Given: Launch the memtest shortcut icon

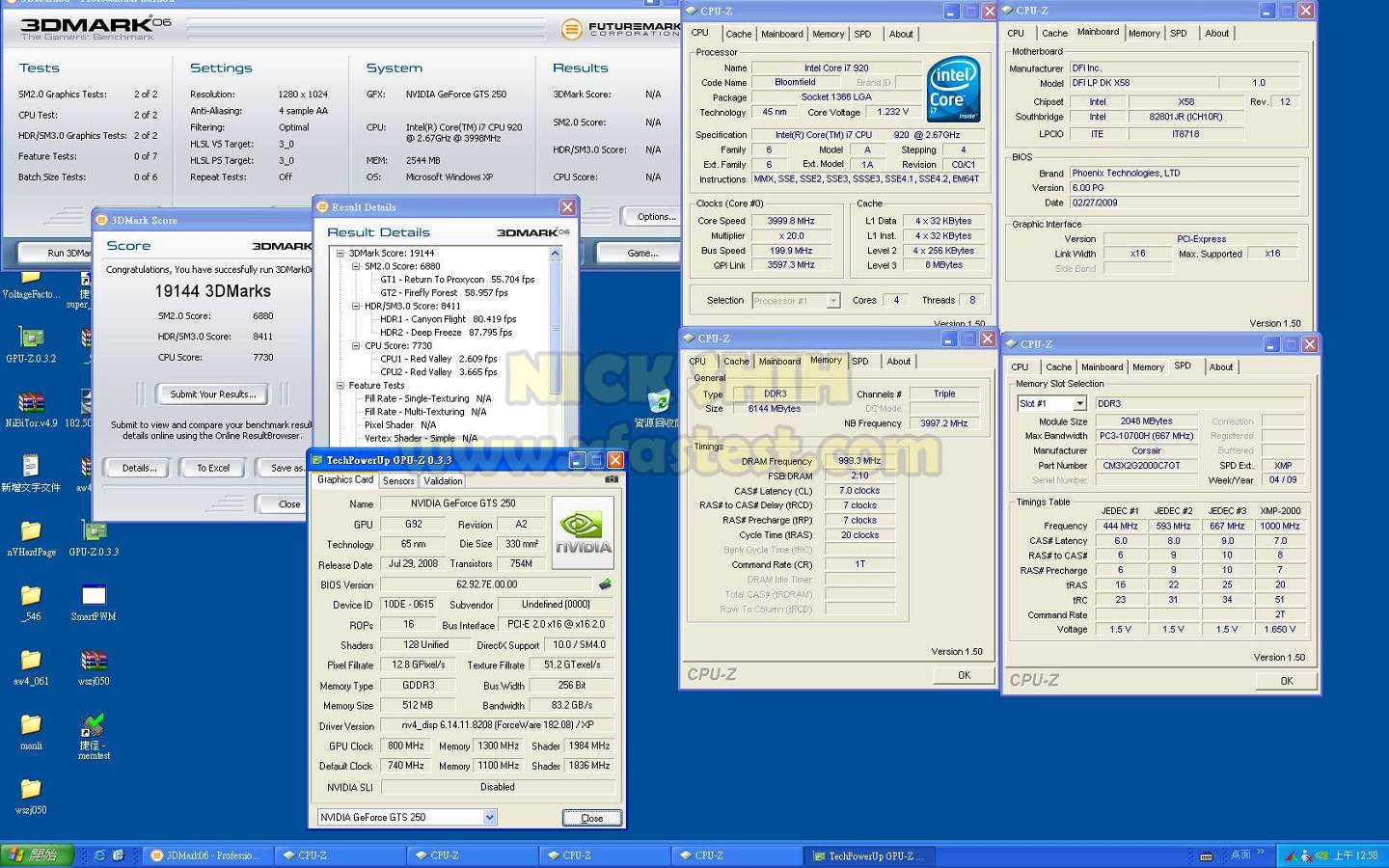Looking at the screenshot, I should pyautogui.click(x=94, y=725).
